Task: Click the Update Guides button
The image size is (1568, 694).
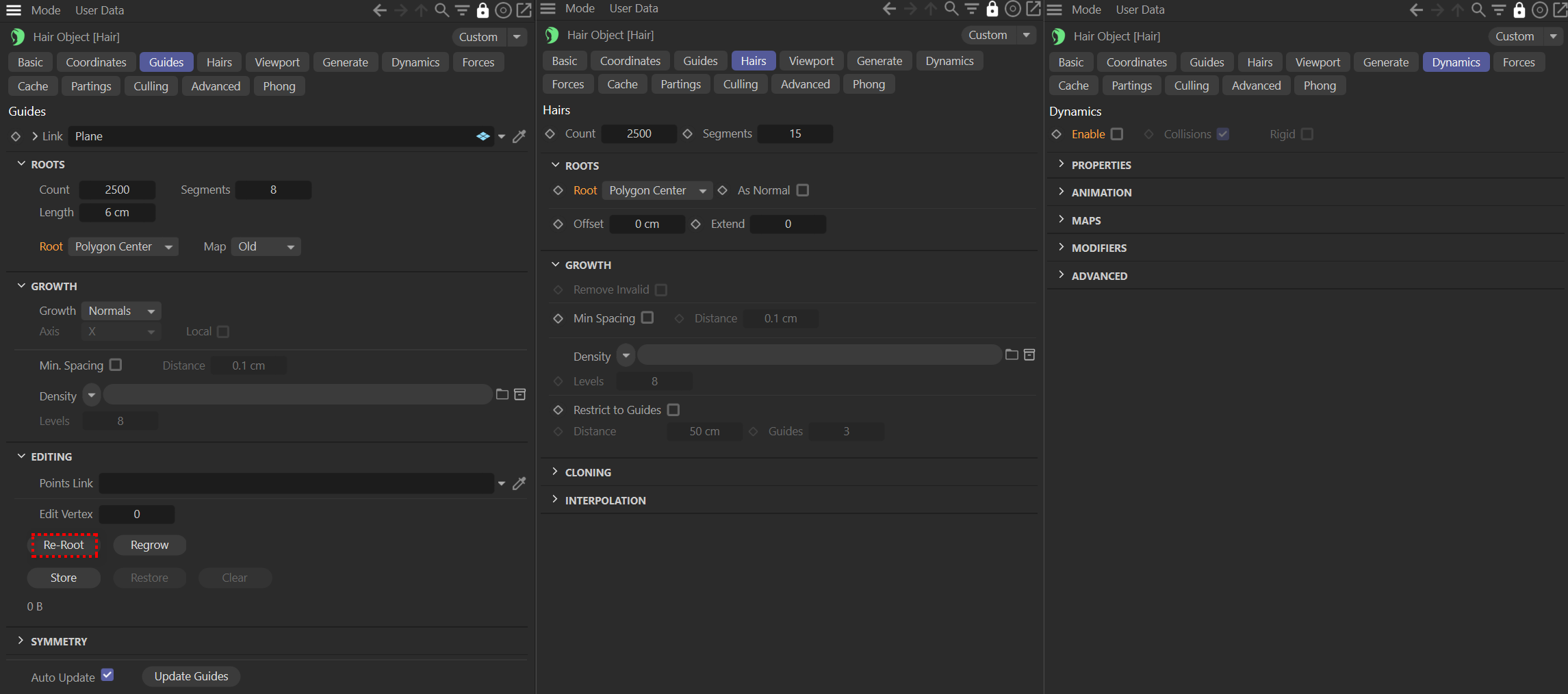Action: point(191,676)
